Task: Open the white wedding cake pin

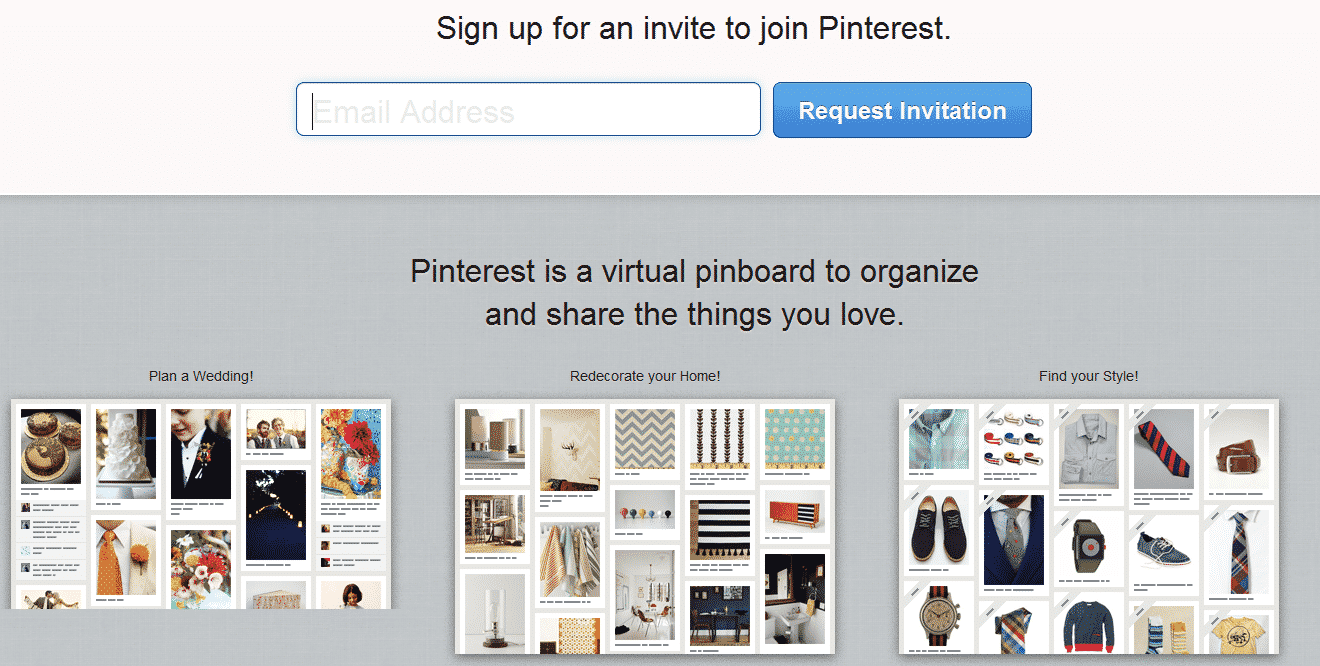Action: [x=126, y=452]
